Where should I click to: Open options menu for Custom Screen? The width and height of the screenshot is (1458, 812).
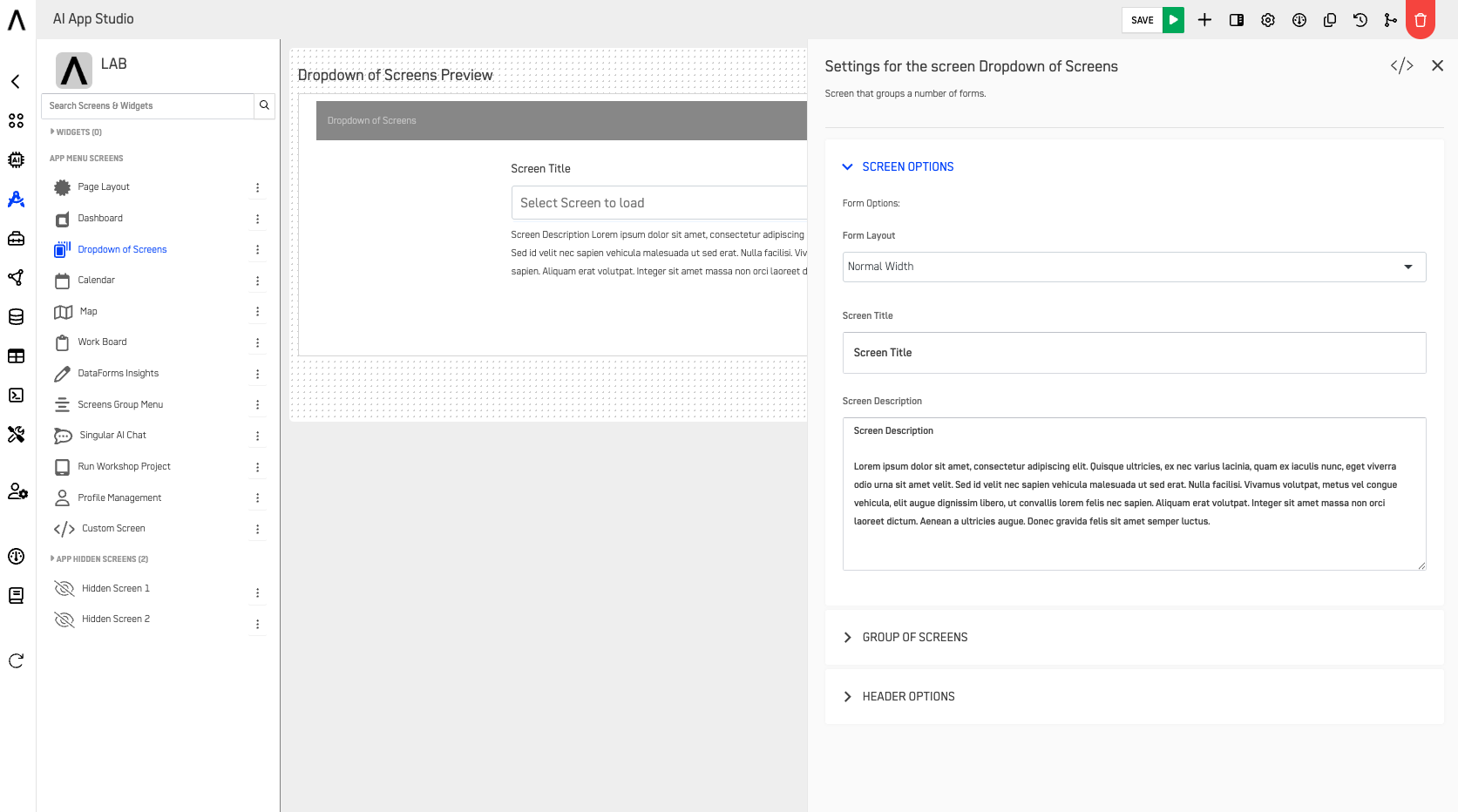point(257,529)
